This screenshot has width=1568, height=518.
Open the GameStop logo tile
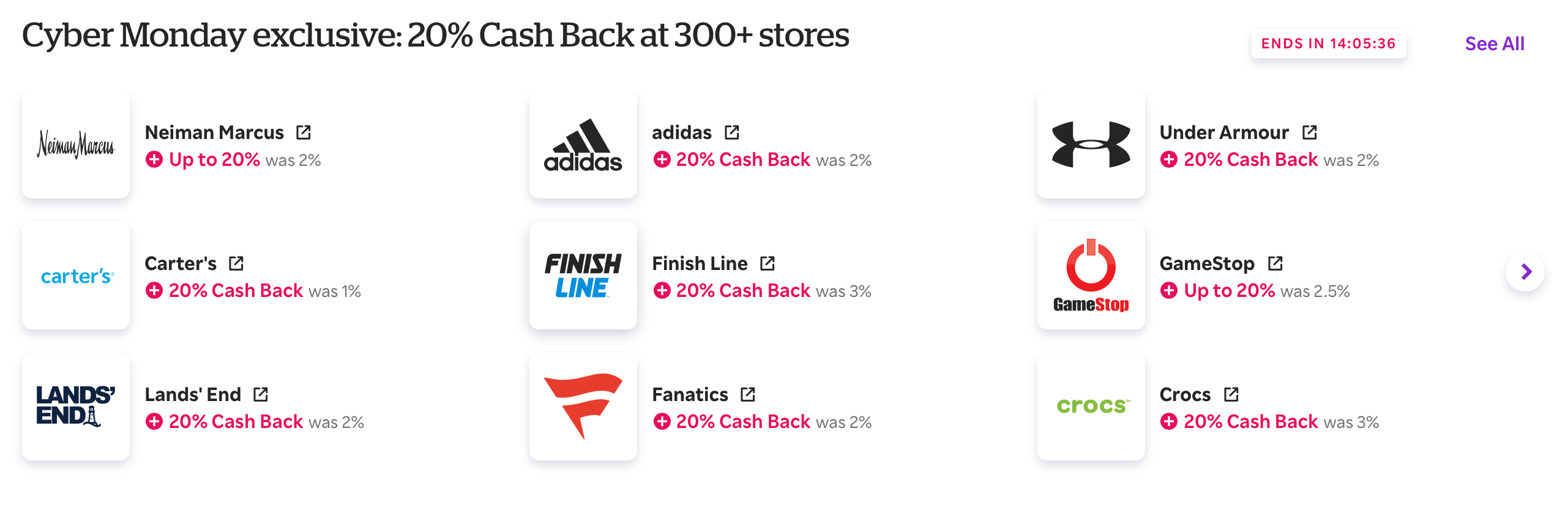click(x=1091, y=276)
